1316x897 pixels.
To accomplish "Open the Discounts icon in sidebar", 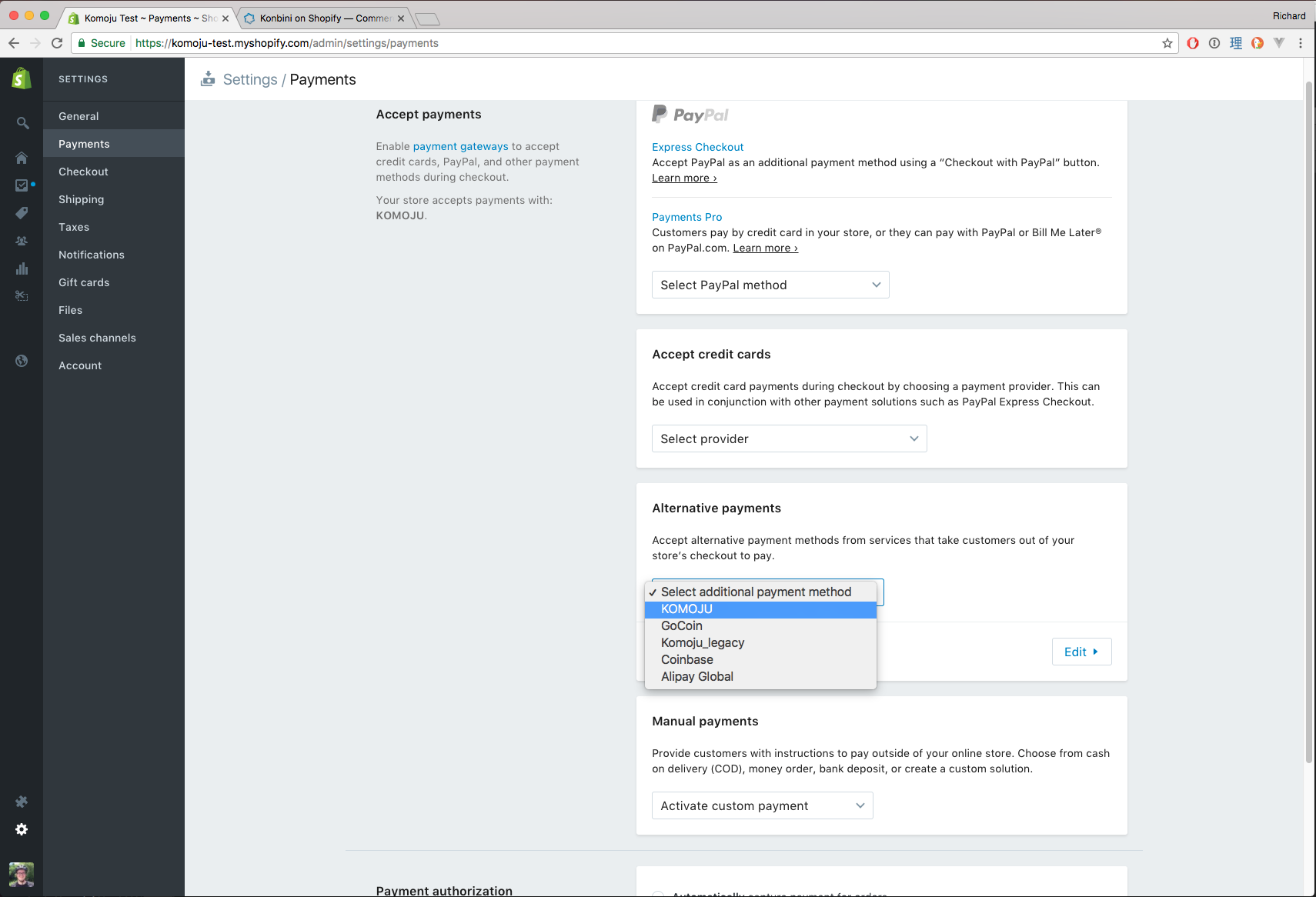I will 22,296.
